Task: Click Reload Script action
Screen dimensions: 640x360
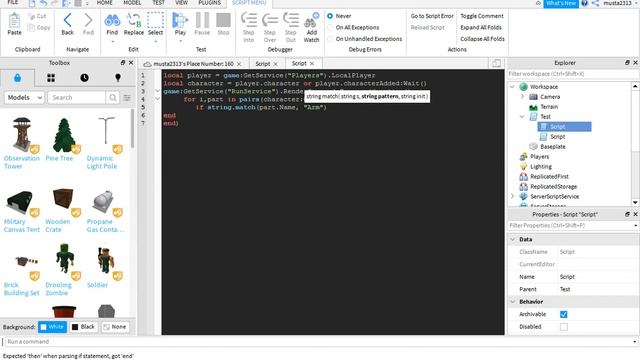Action: click(x=427, y=27)
